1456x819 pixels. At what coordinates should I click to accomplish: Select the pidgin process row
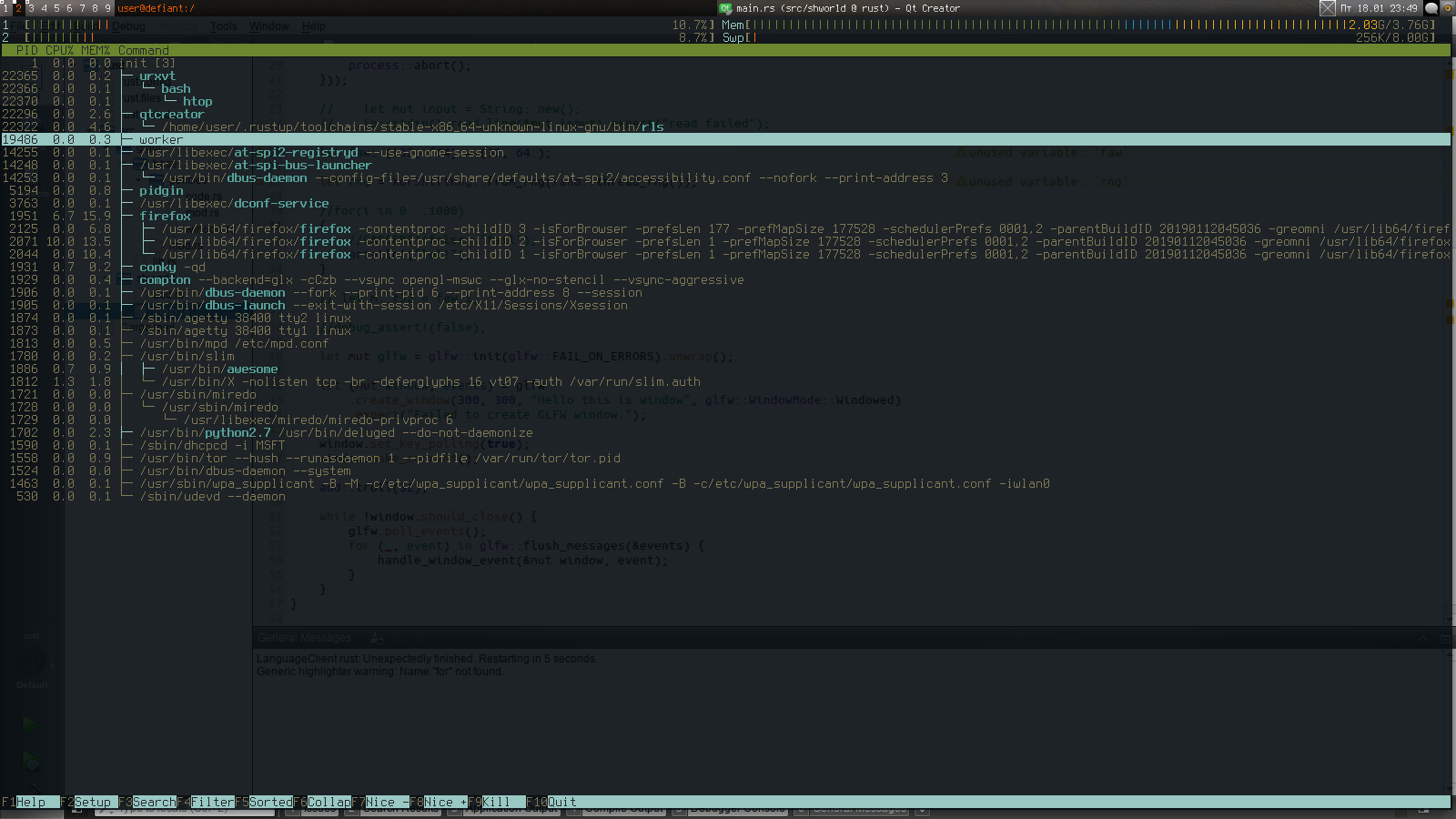coord(725,190)
